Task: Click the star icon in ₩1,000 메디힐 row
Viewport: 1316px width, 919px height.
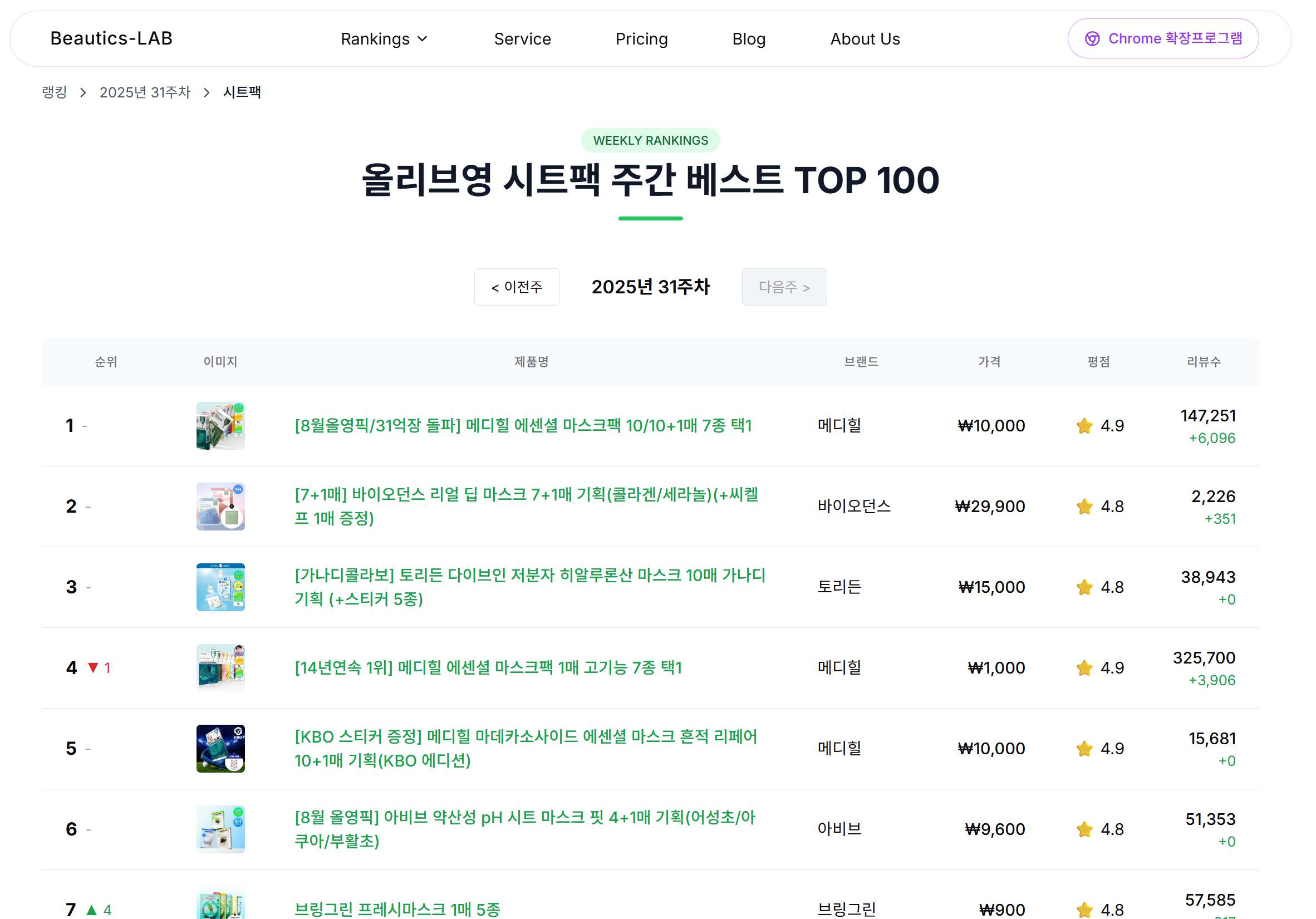Action: click(x=1084, y=668)
